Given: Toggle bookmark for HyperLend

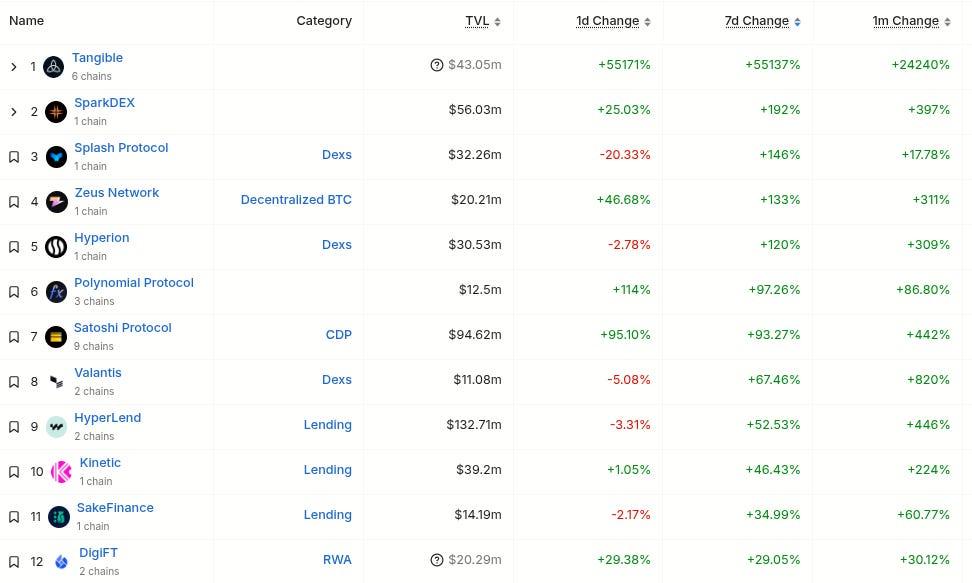Looking at the screenshot, I should pos(14,427).
